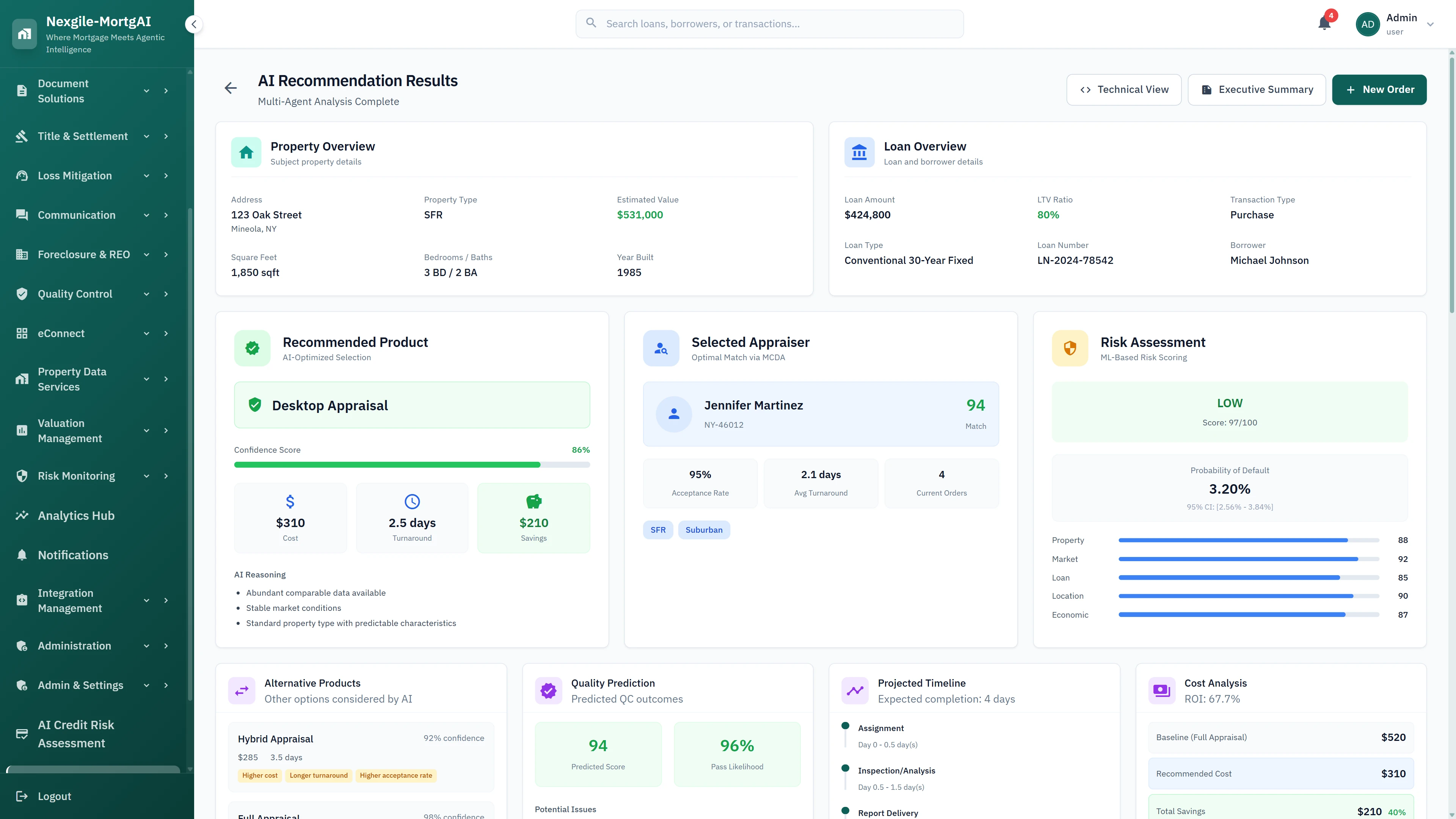The image size is (1456, 819).
Task: Open Document Solutions in the sidebar
Action: point(63,91)
